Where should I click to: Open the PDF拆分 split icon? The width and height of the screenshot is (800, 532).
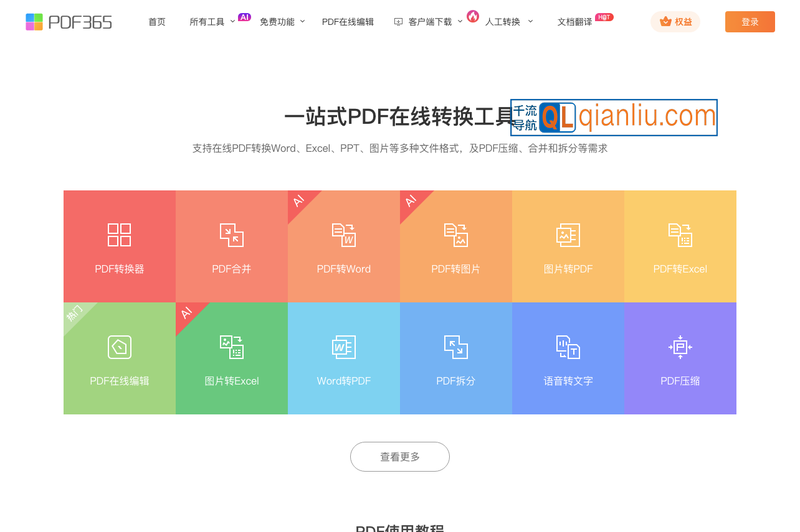[x=456, y=347]
